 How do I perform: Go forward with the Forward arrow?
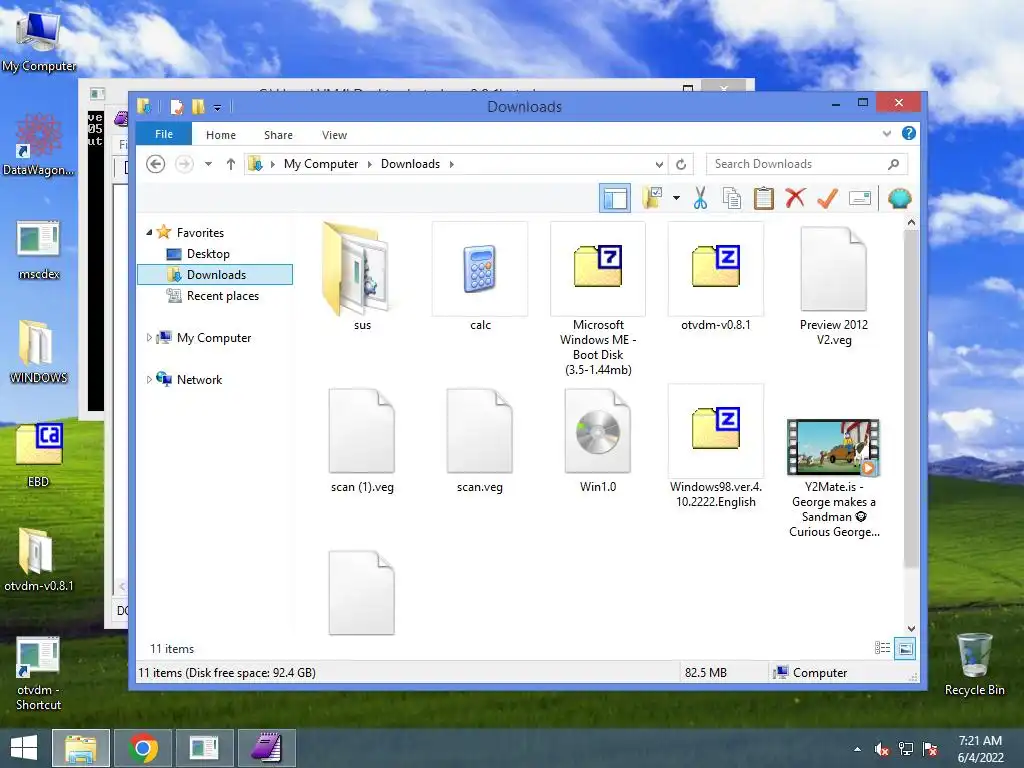pyautogui.click(x=184, y=164)
